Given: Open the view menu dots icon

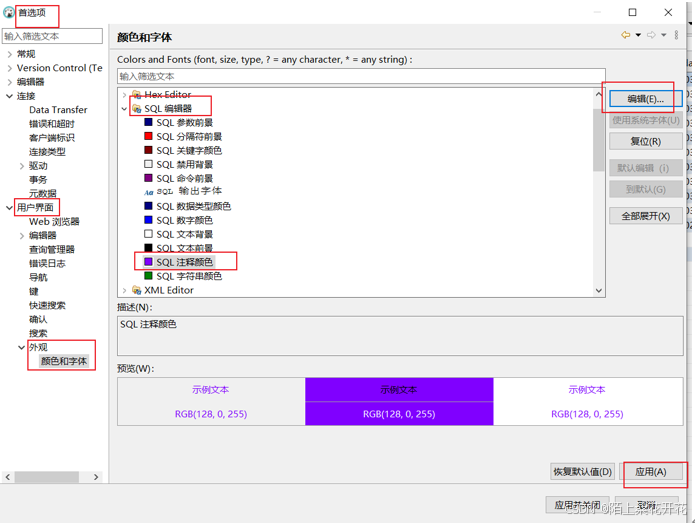Looking at the screenshot, I should [x=676, y=35].
